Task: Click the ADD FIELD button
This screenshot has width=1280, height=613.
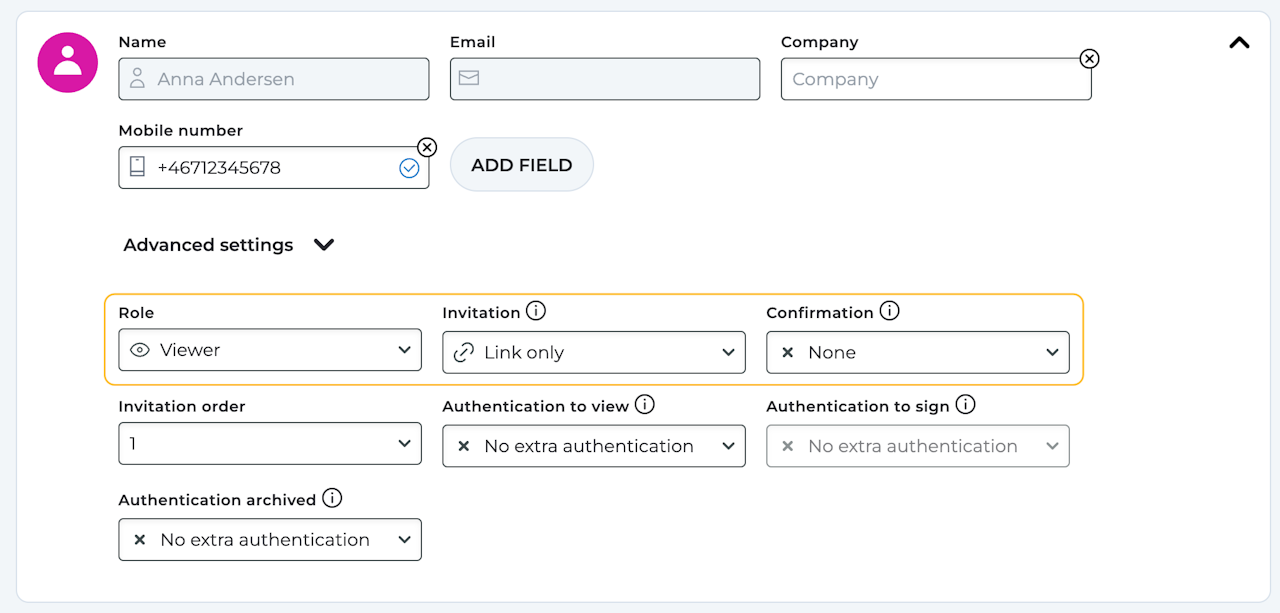Action: pyautogui.click(x=522, y=165)
